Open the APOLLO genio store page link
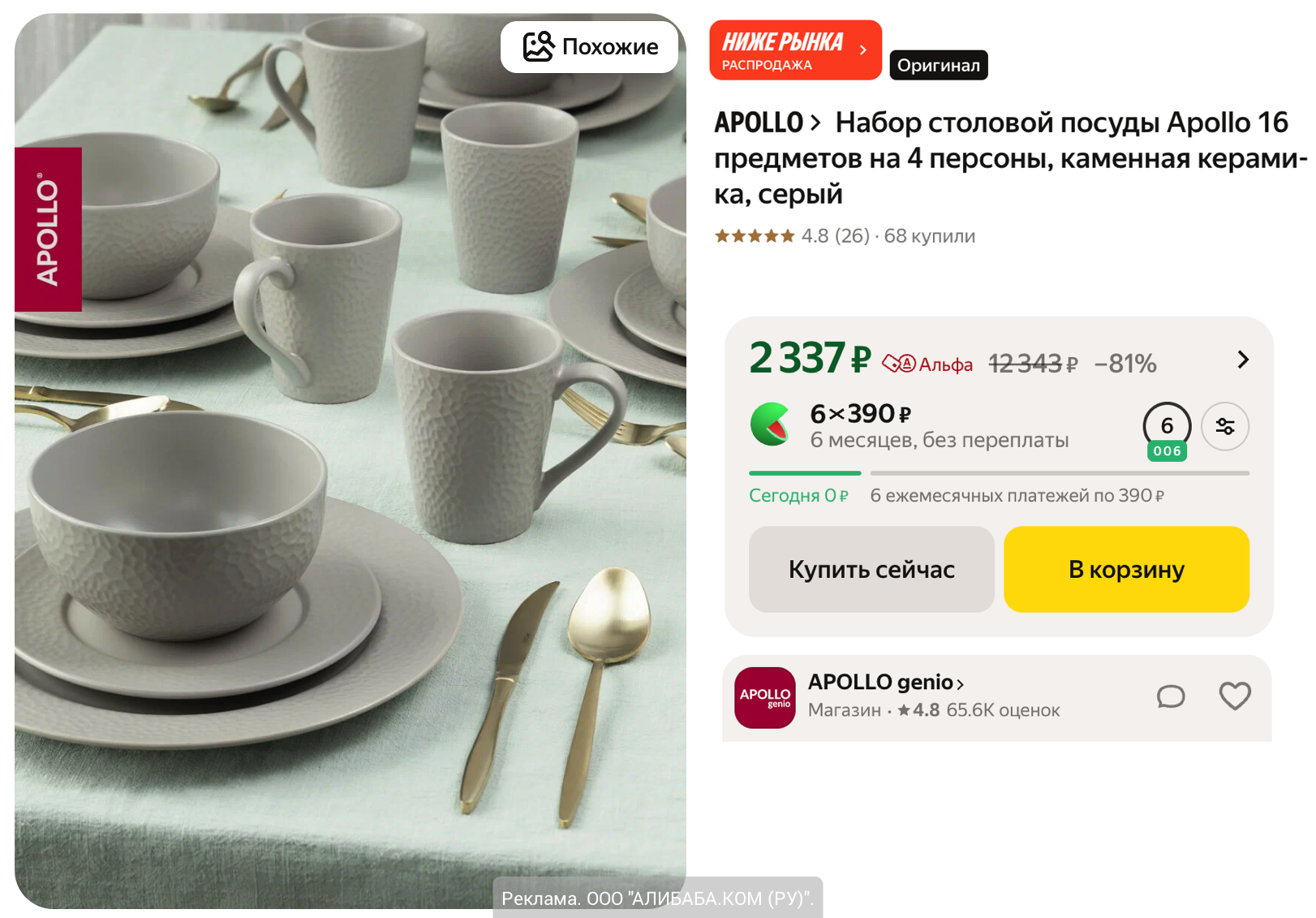Image resolution: width=1316 pixels, height=918 pixels. (x=885, y=682)
